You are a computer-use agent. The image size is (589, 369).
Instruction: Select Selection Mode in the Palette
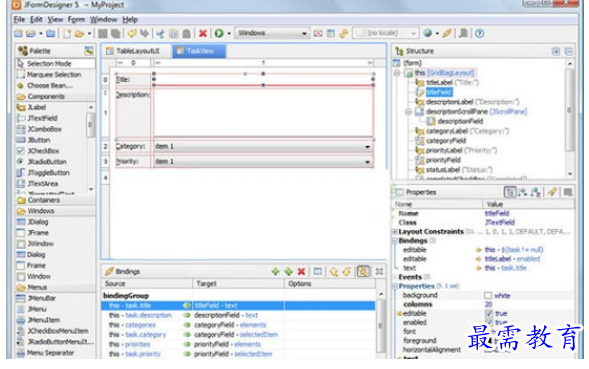point(55,64)
